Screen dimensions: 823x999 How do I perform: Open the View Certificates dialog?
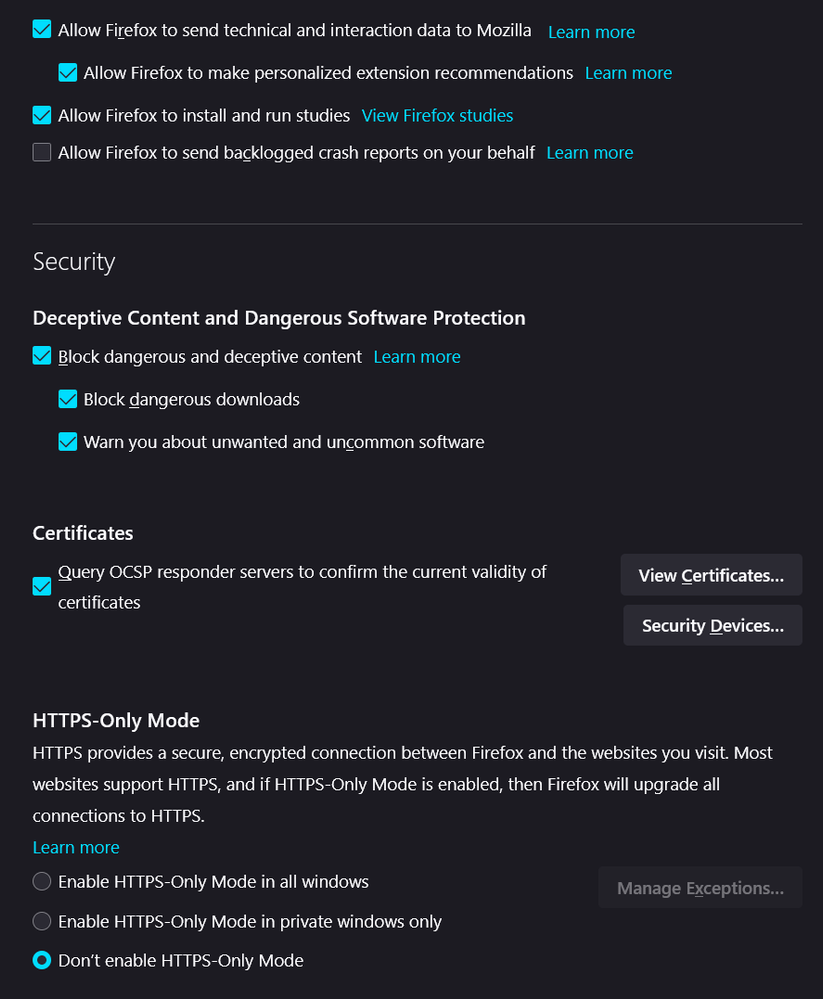[x=711, y=575]
